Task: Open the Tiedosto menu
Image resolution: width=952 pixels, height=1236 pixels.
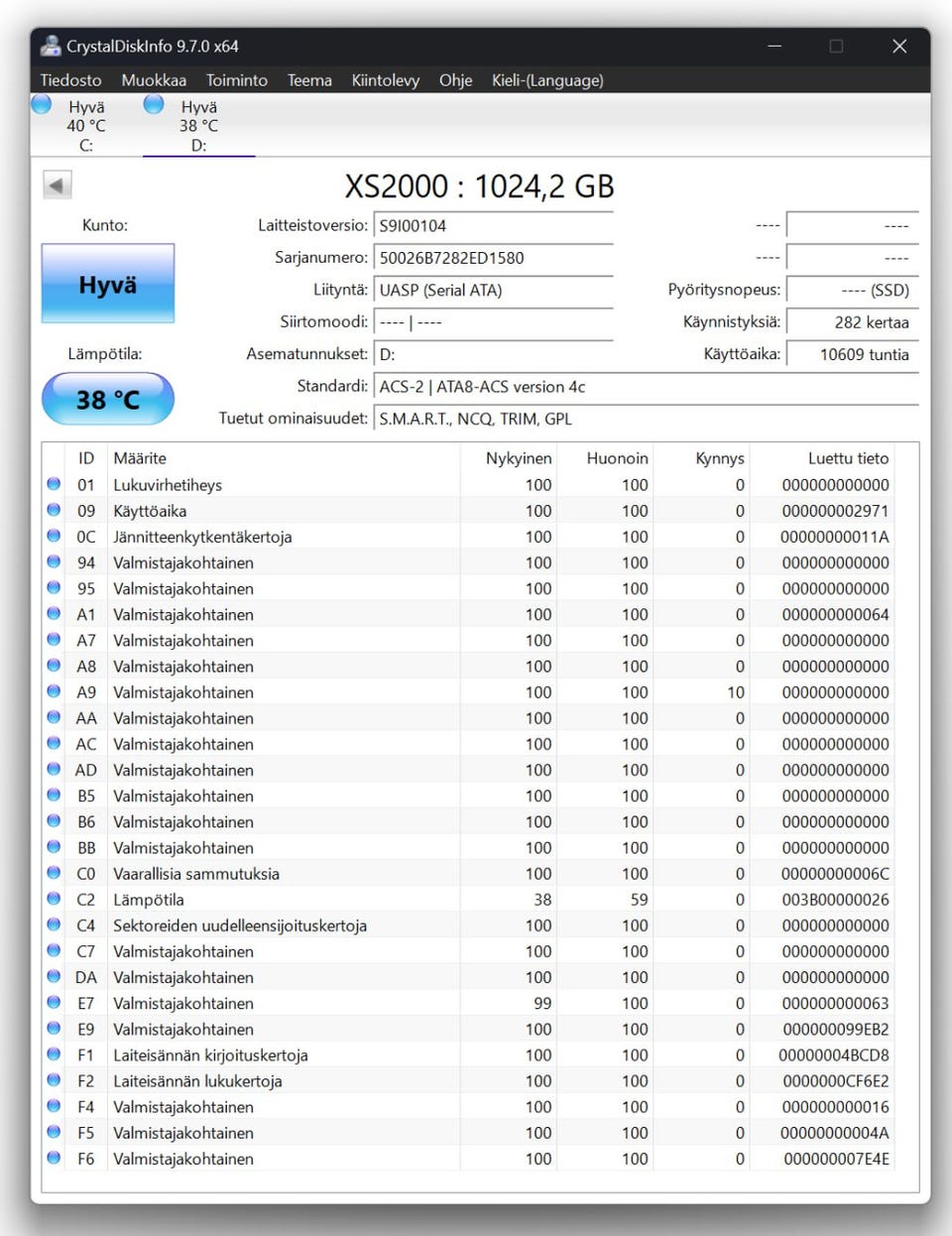Action: (x=70, y=80)
